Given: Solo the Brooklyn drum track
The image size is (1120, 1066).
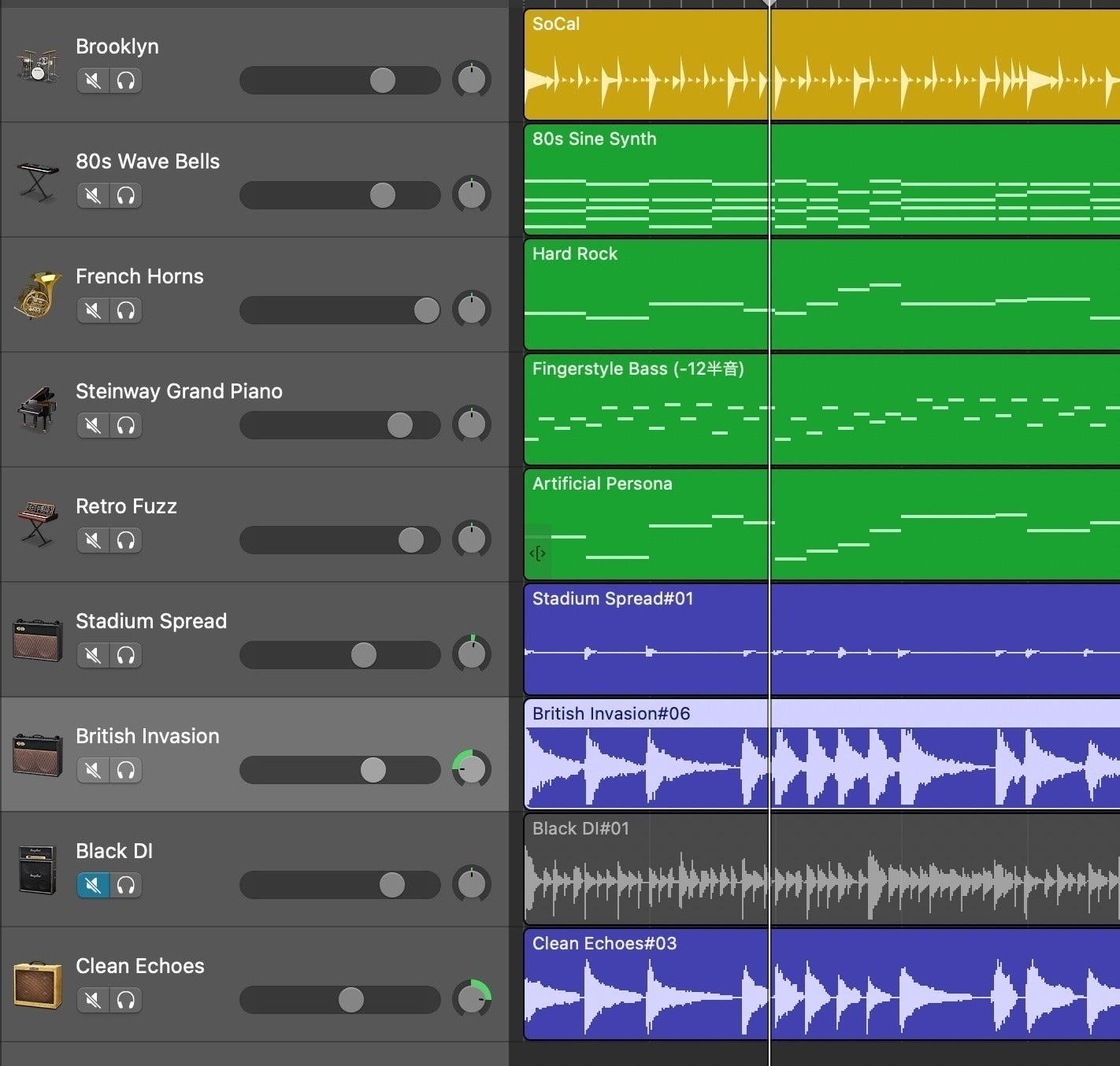Looking at the screenshot, I should coord(126,80).
